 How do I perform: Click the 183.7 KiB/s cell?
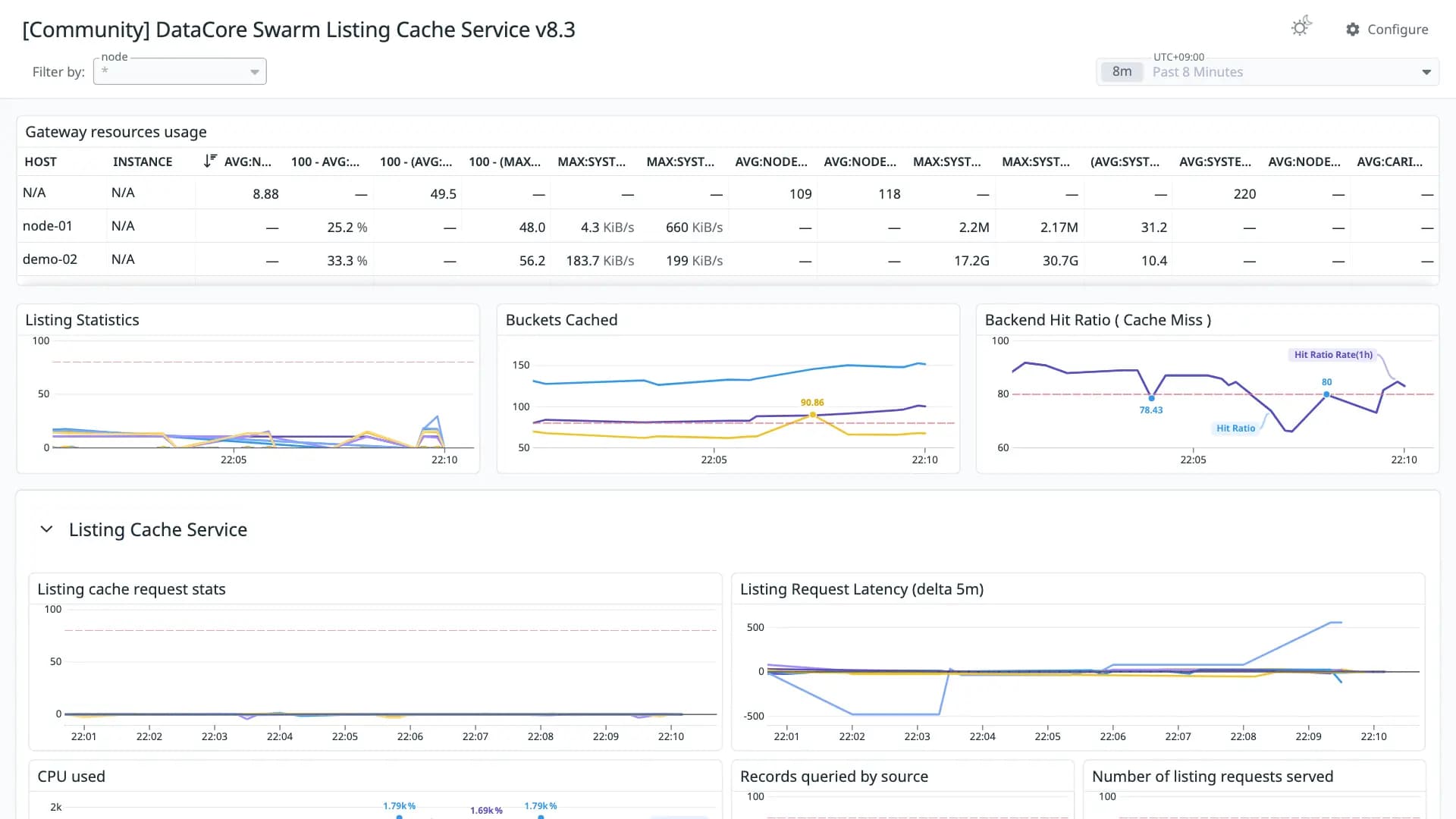coord(600,261)
